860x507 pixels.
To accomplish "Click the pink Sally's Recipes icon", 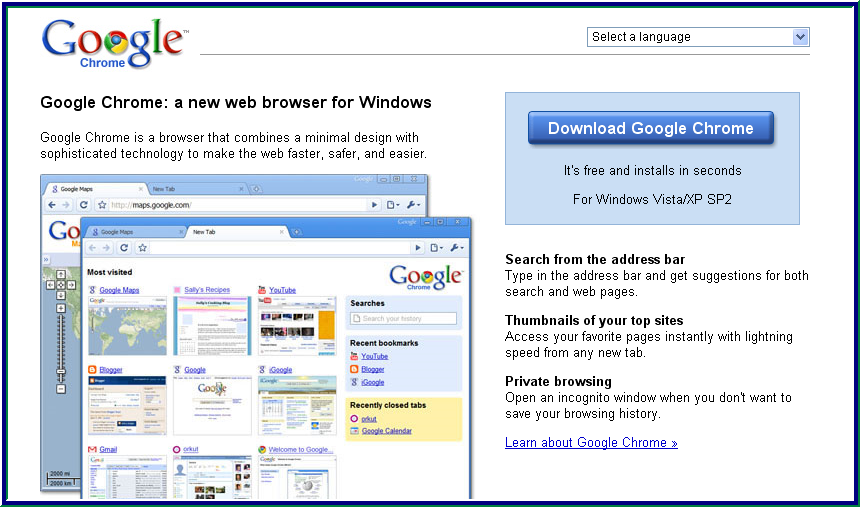I will tap(177, 290).
